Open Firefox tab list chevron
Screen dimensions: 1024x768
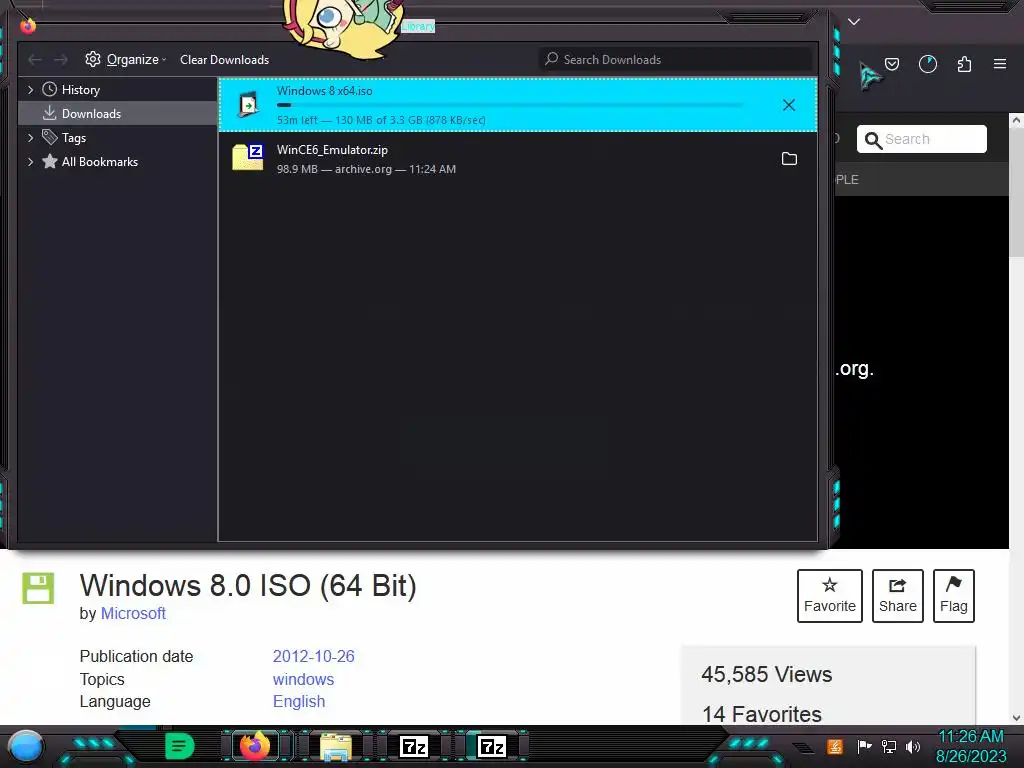click(x=854, y=22)
